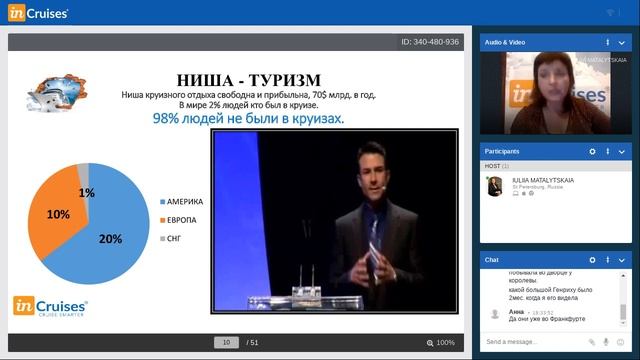Click the inCruises logo at the slide bottom
Viewport: 640px width, 360px height.
[50, 306]
